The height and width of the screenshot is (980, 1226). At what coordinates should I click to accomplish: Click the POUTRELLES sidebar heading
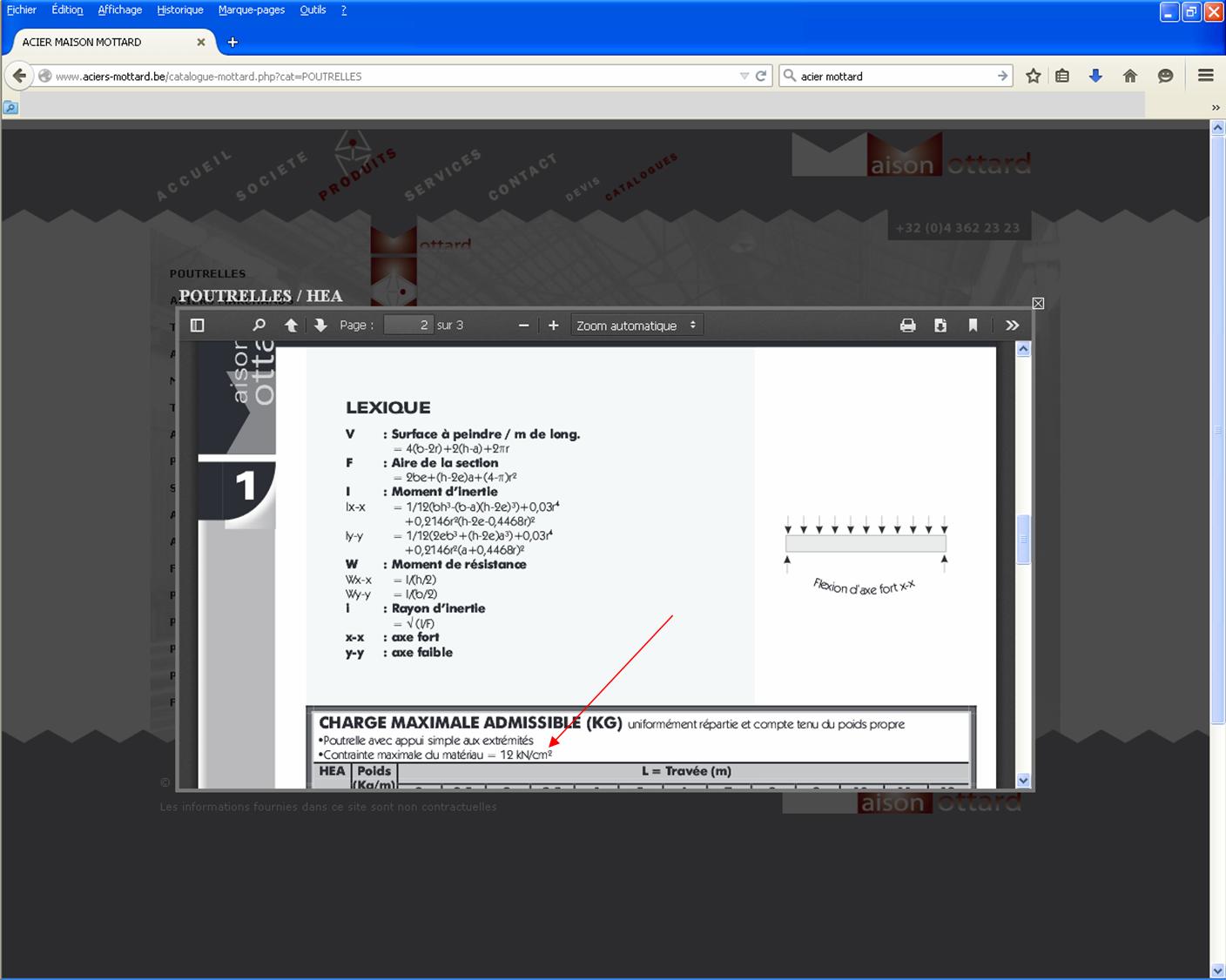tap(207, 273)
